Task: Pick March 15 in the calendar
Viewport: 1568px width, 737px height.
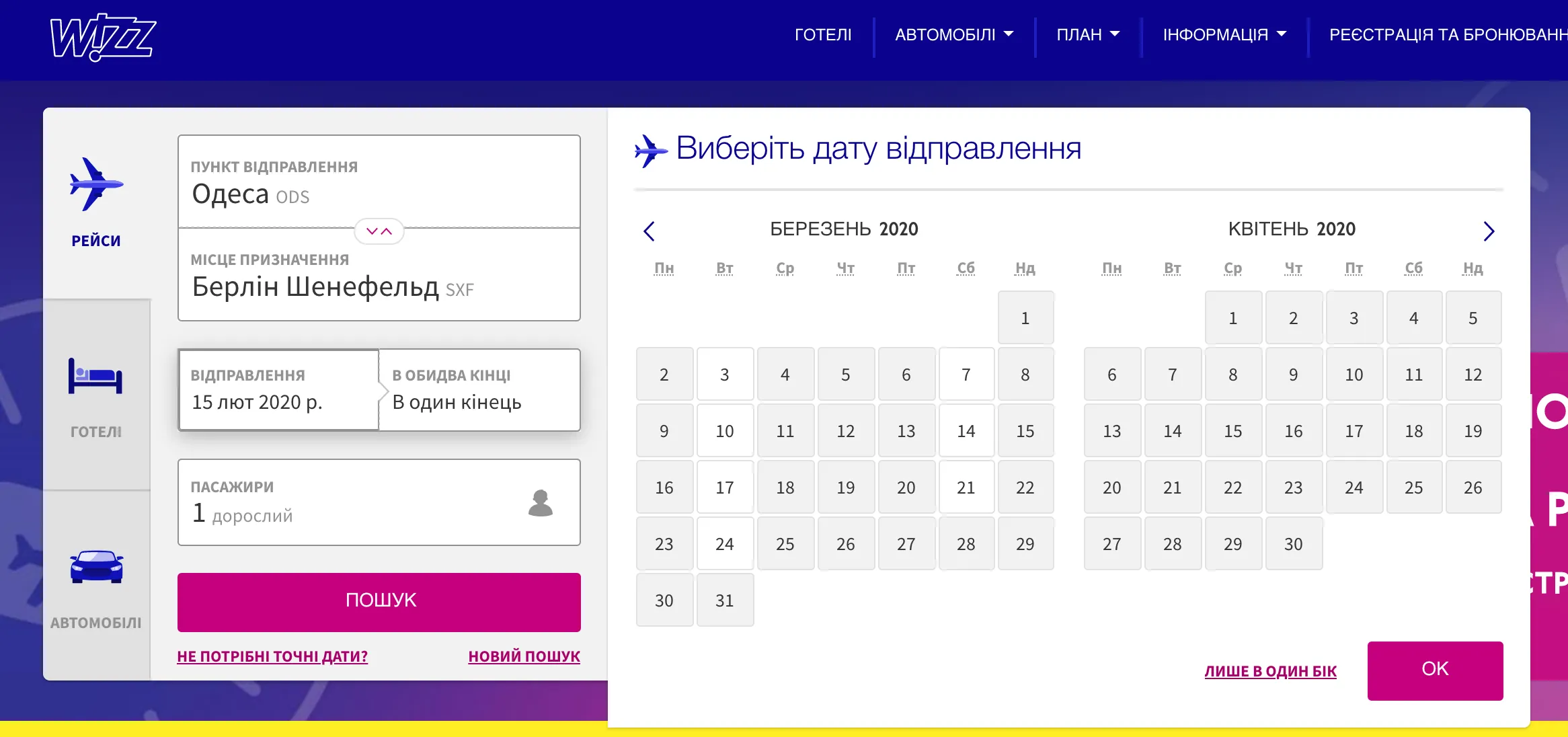Action: tap(1025, 431)
